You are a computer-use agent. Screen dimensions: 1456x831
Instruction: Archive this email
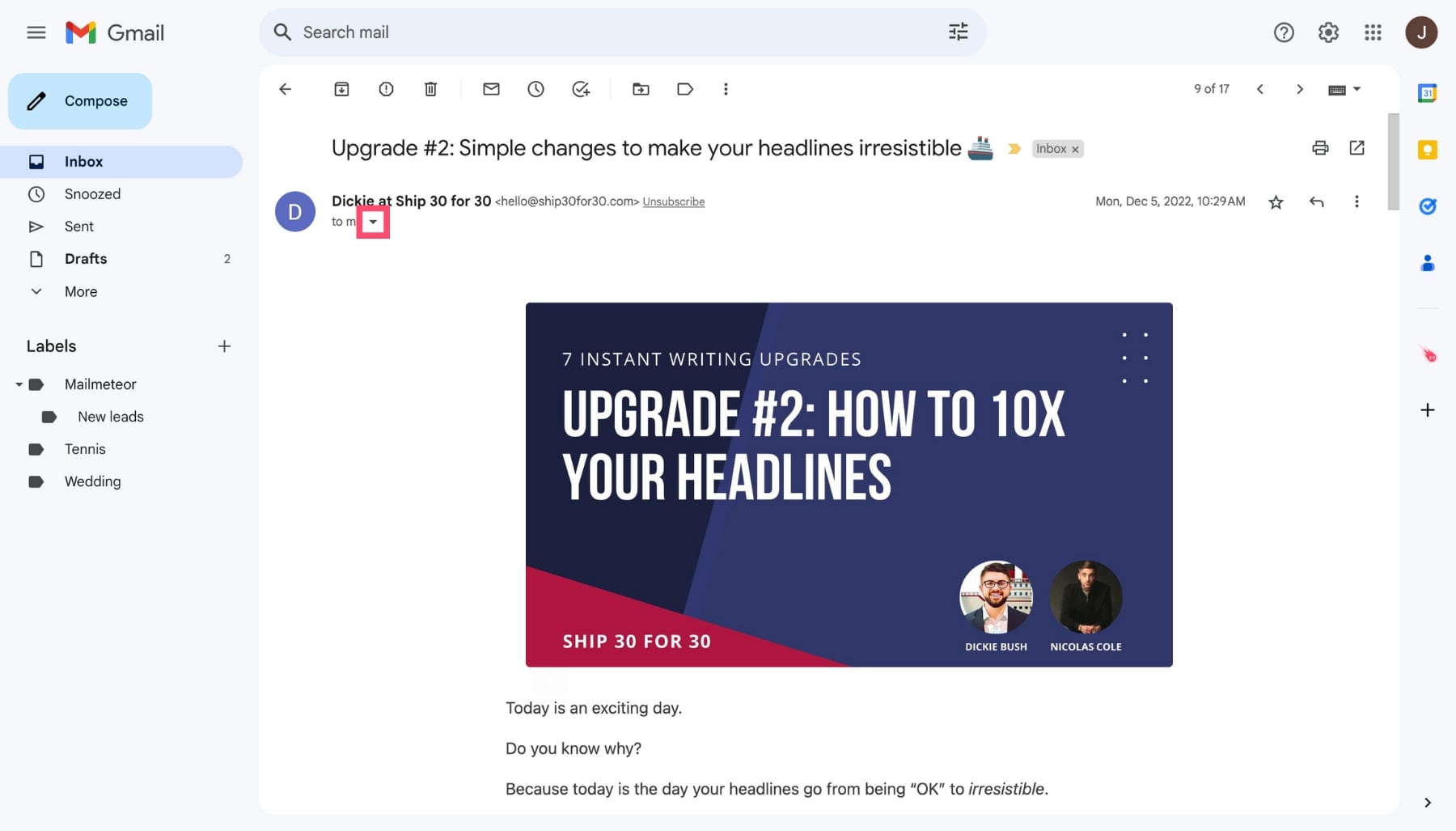tap(341, 89)
